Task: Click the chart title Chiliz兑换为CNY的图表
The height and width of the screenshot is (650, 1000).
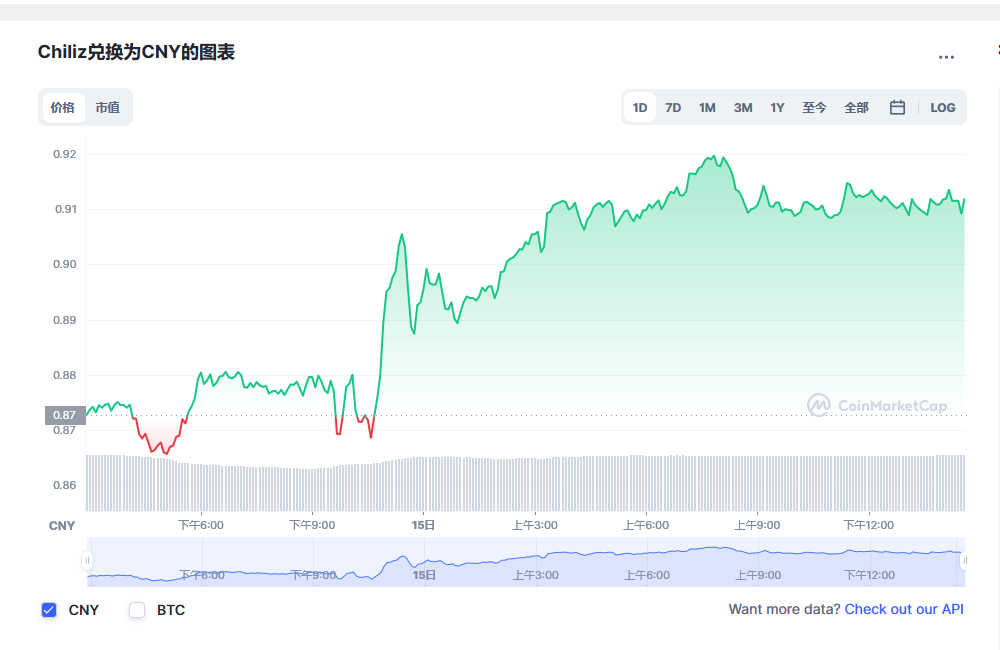Action: click(136, 52)
